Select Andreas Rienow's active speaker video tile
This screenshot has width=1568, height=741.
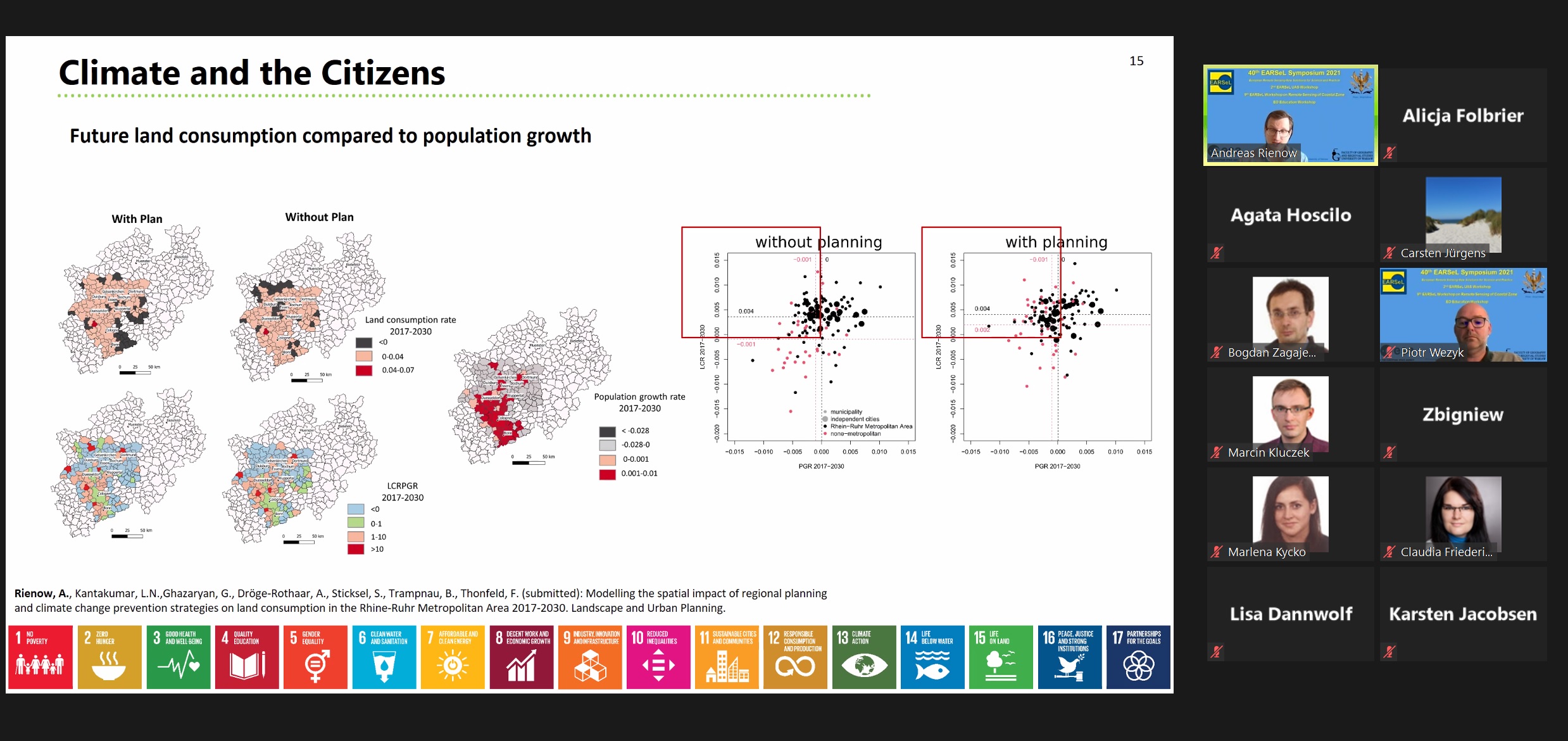click(x=1290, y=115)
